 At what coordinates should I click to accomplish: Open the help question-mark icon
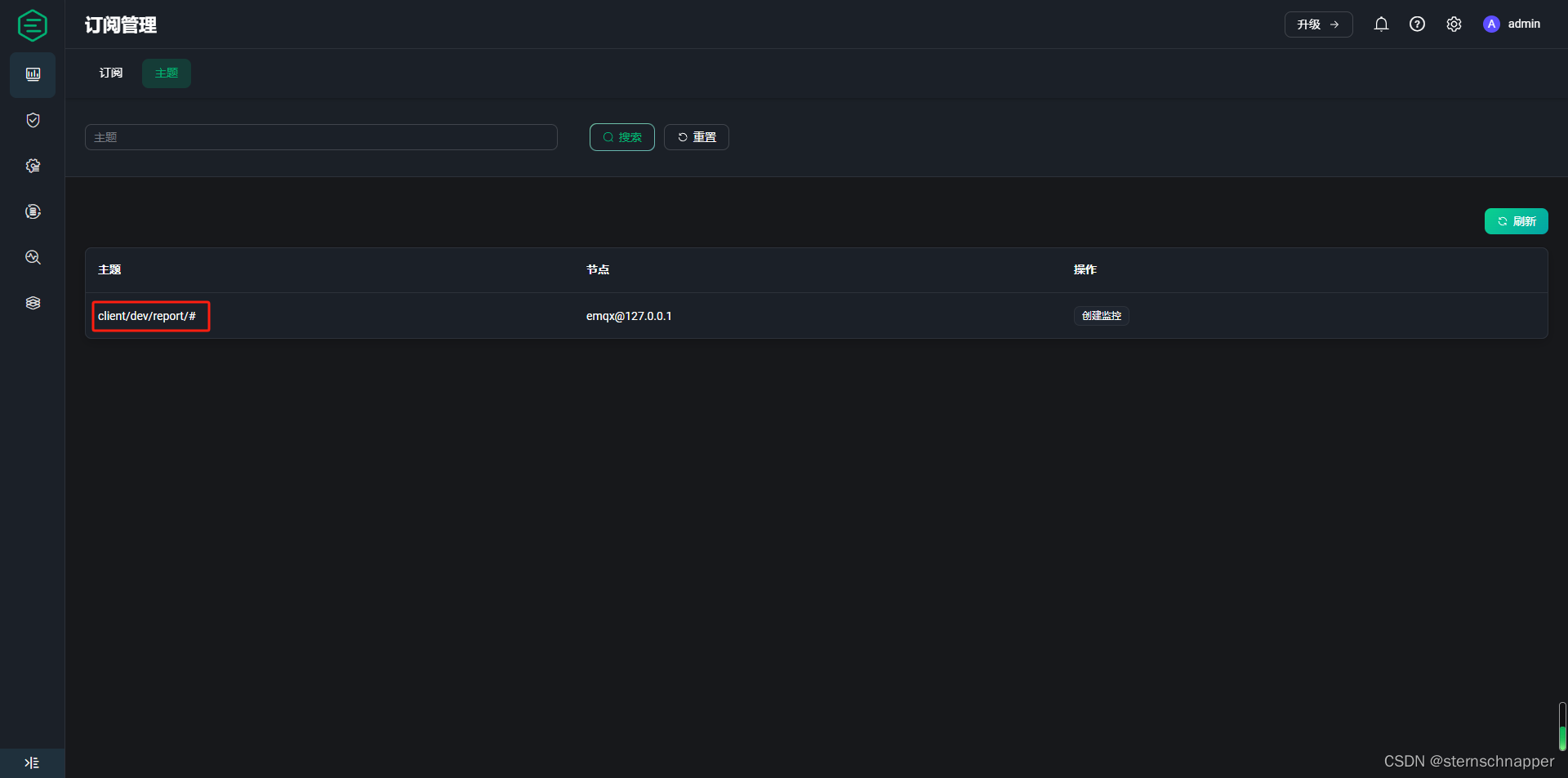[x=1418, y=24]
